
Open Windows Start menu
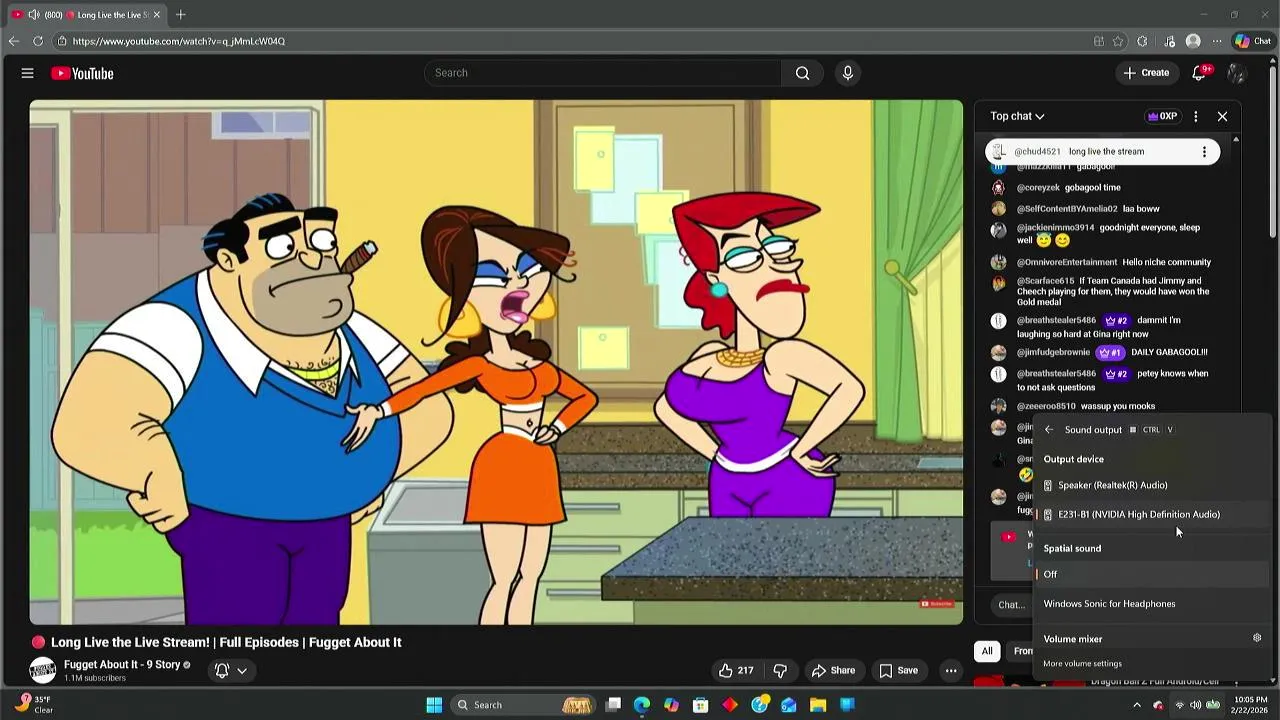coord(434,705)
